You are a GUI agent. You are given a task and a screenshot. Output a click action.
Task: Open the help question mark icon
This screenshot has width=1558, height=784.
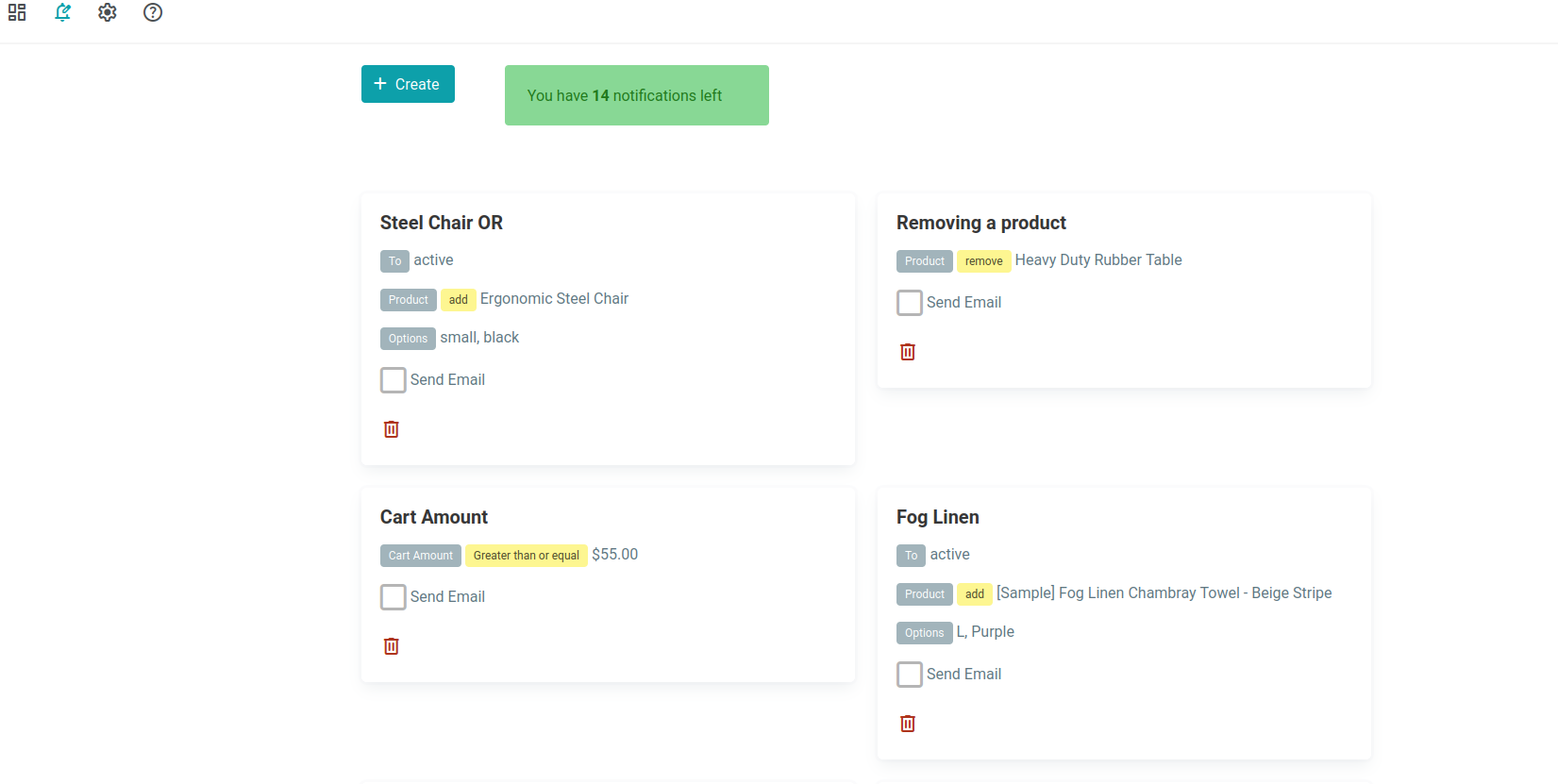pos(153,12)
